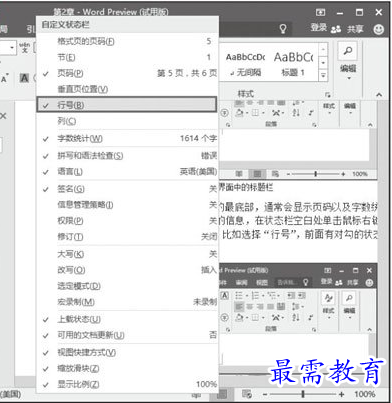Toggle 上载状态(U) option
392x403 pixels.
pyautogui.click(x=127, y=319)
